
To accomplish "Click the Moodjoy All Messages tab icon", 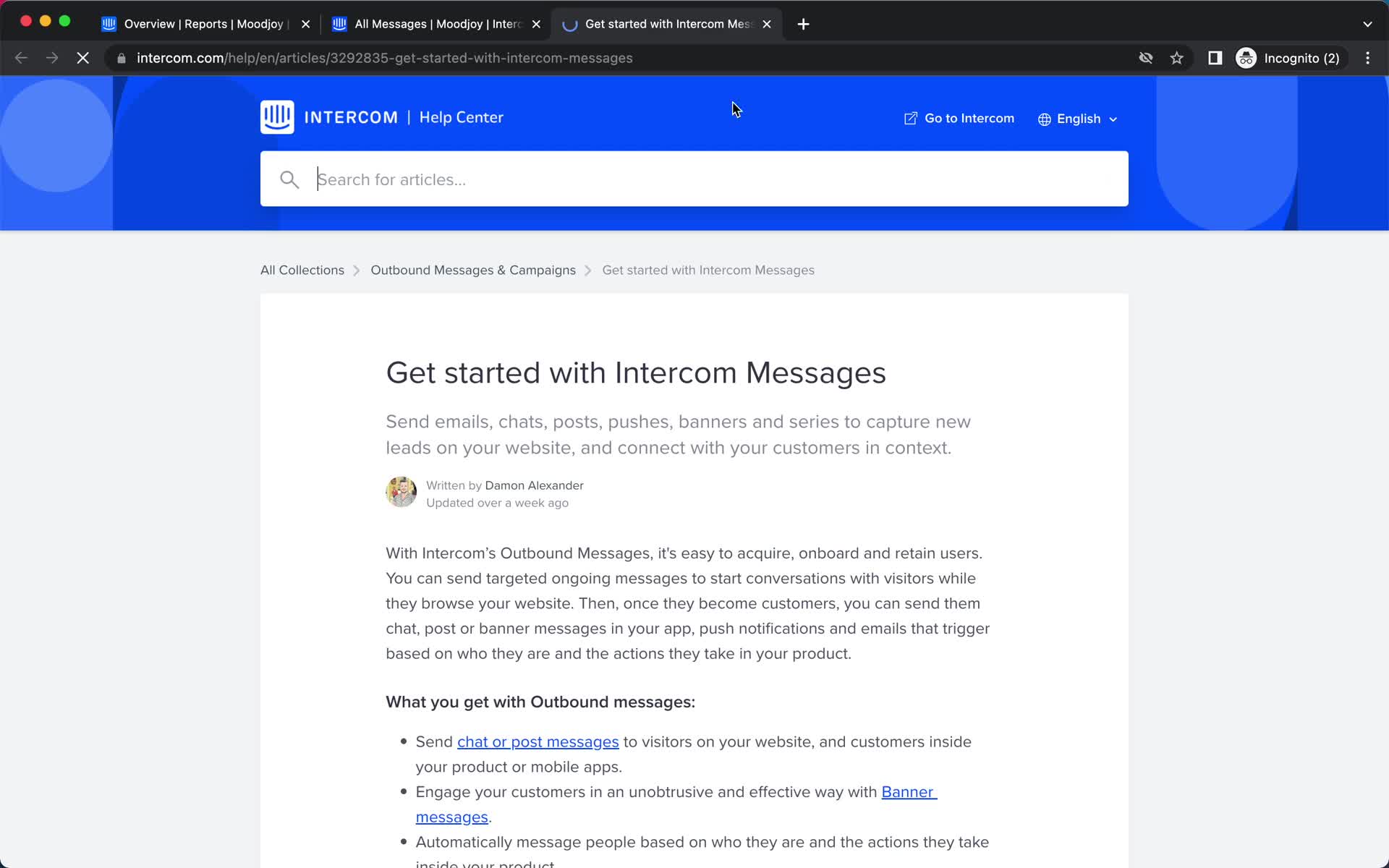I will tap(341, 24).
